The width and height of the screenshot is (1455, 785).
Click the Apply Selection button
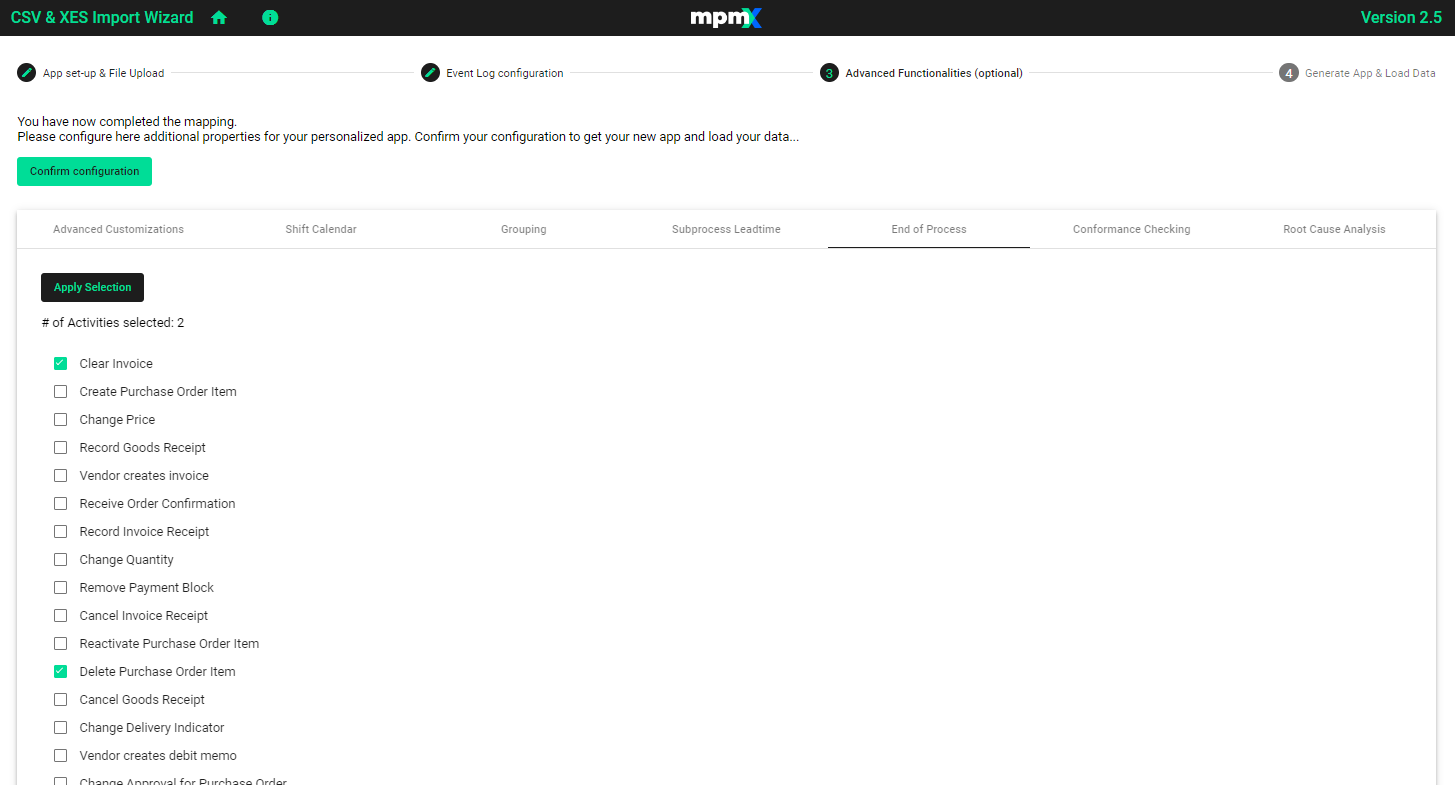pyautogui.click(x=92, y=287)
